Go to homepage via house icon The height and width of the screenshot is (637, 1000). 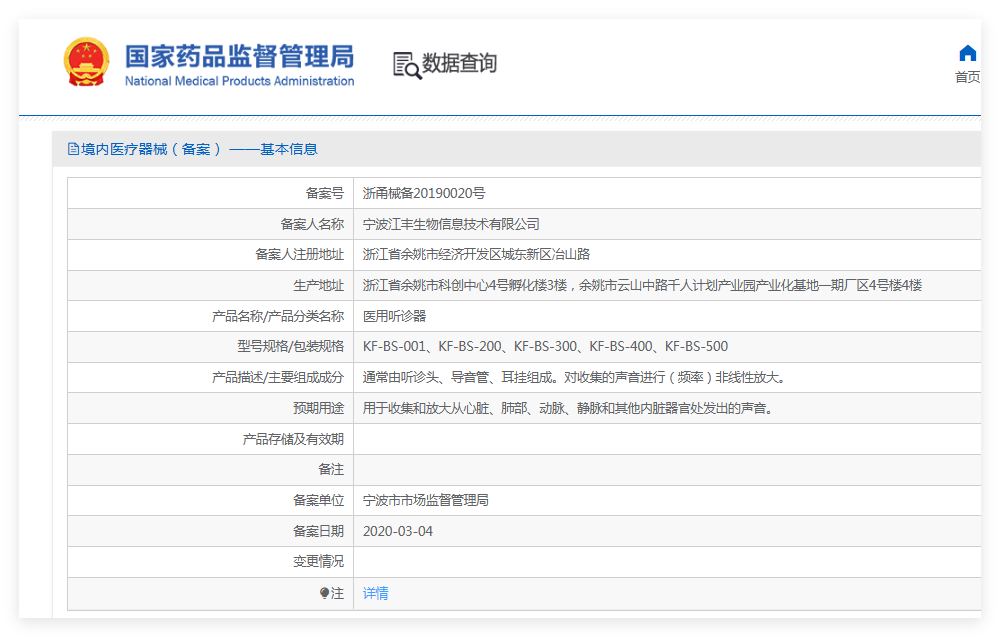967,53
